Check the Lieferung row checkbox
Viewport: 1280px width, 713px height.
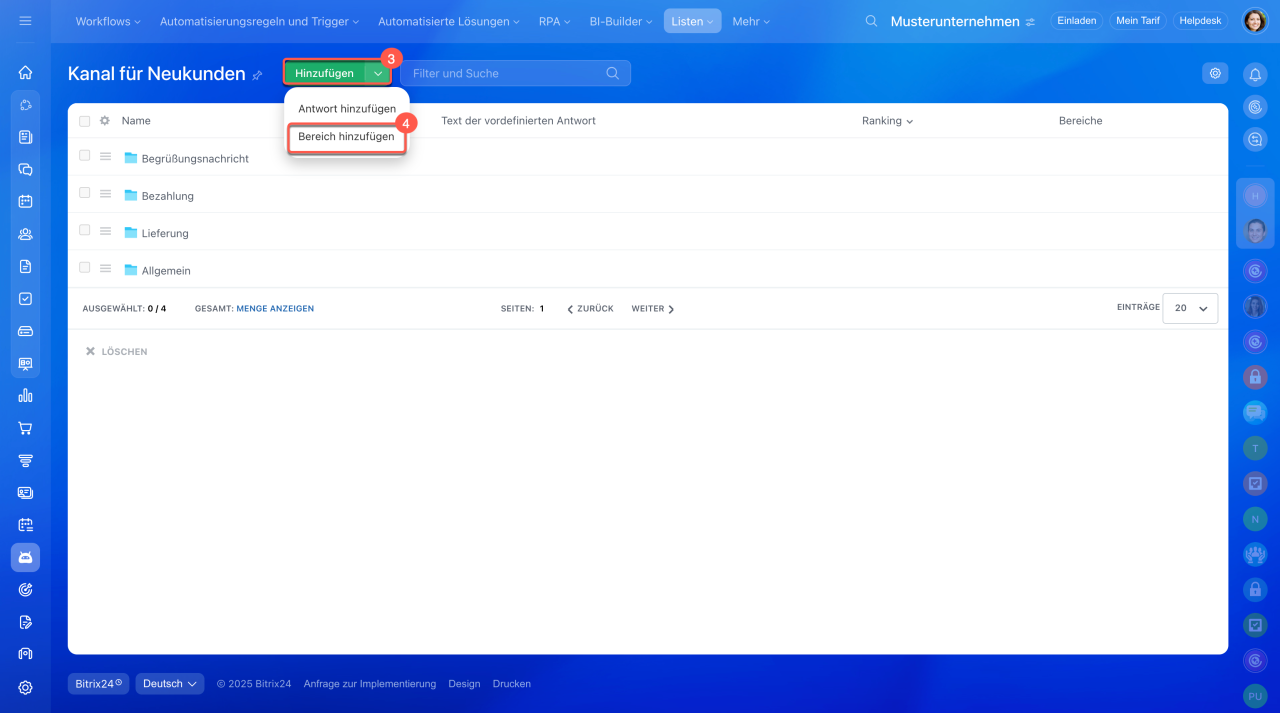pyautogui.click(x=85, y=230)
